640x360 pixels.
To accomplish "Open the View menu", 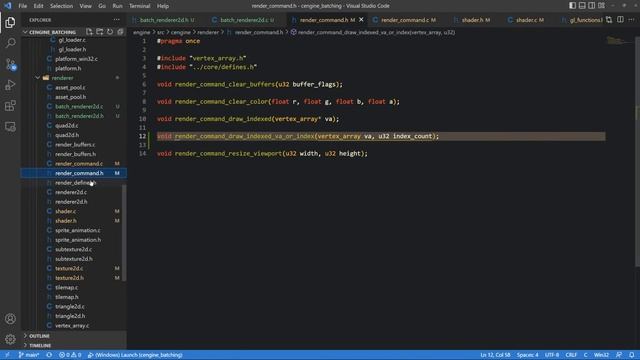I will click(x=85, y=6).
